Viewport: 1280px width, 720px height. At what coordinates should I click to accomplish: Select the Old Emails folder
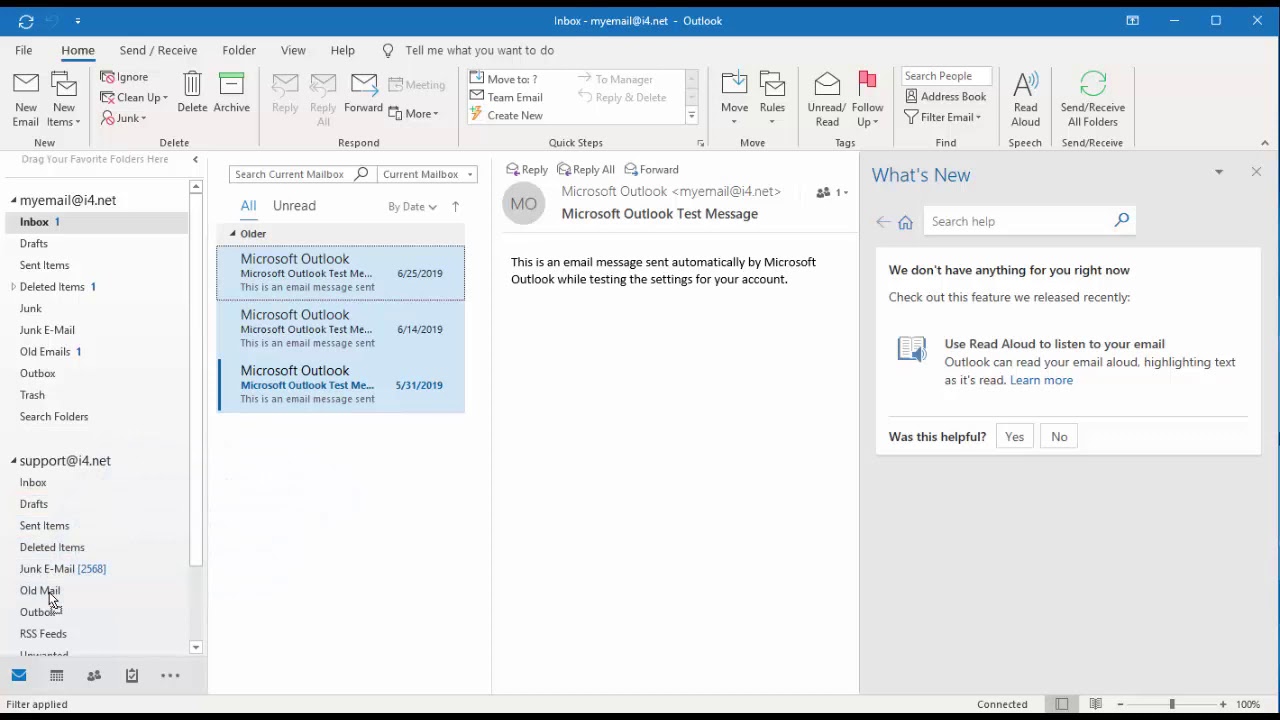(45, 352)
